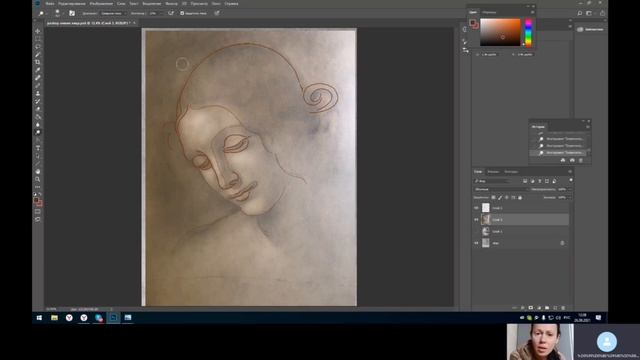Image resolution: width=640 pixels, height=360 pixels.
Task: Toggle lock image pixels brush icon
Action: pos(500,198)
